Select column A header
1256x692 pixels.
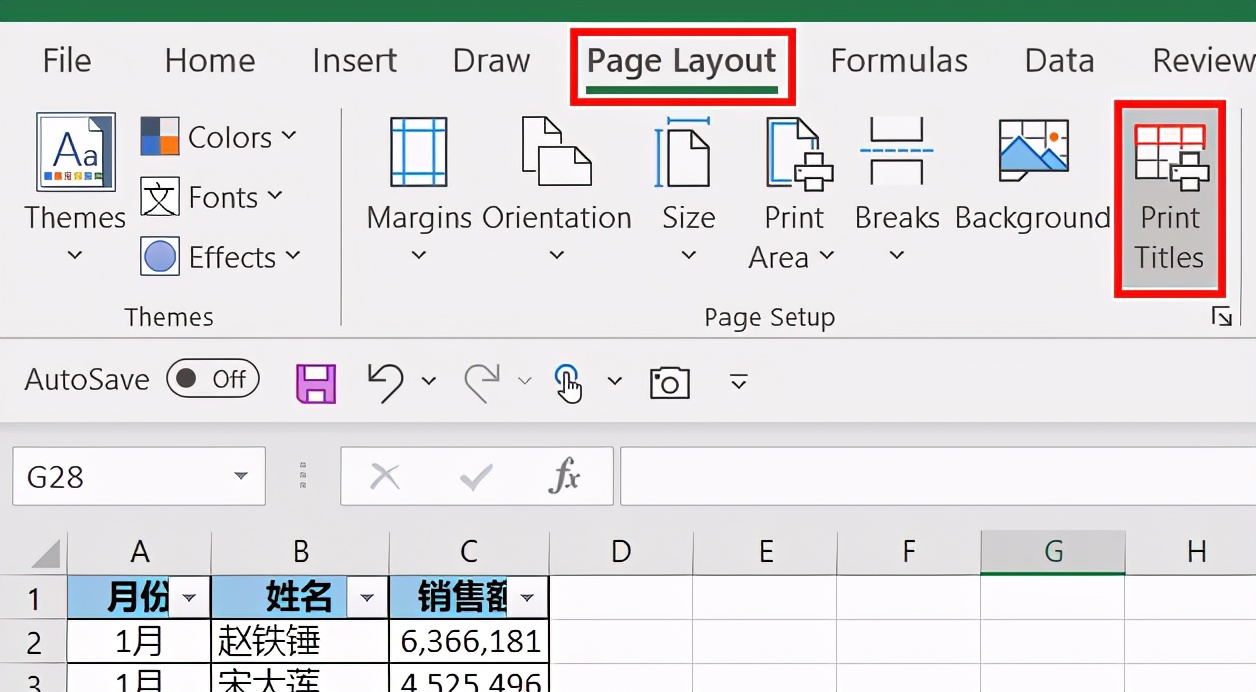click(140, 551)
